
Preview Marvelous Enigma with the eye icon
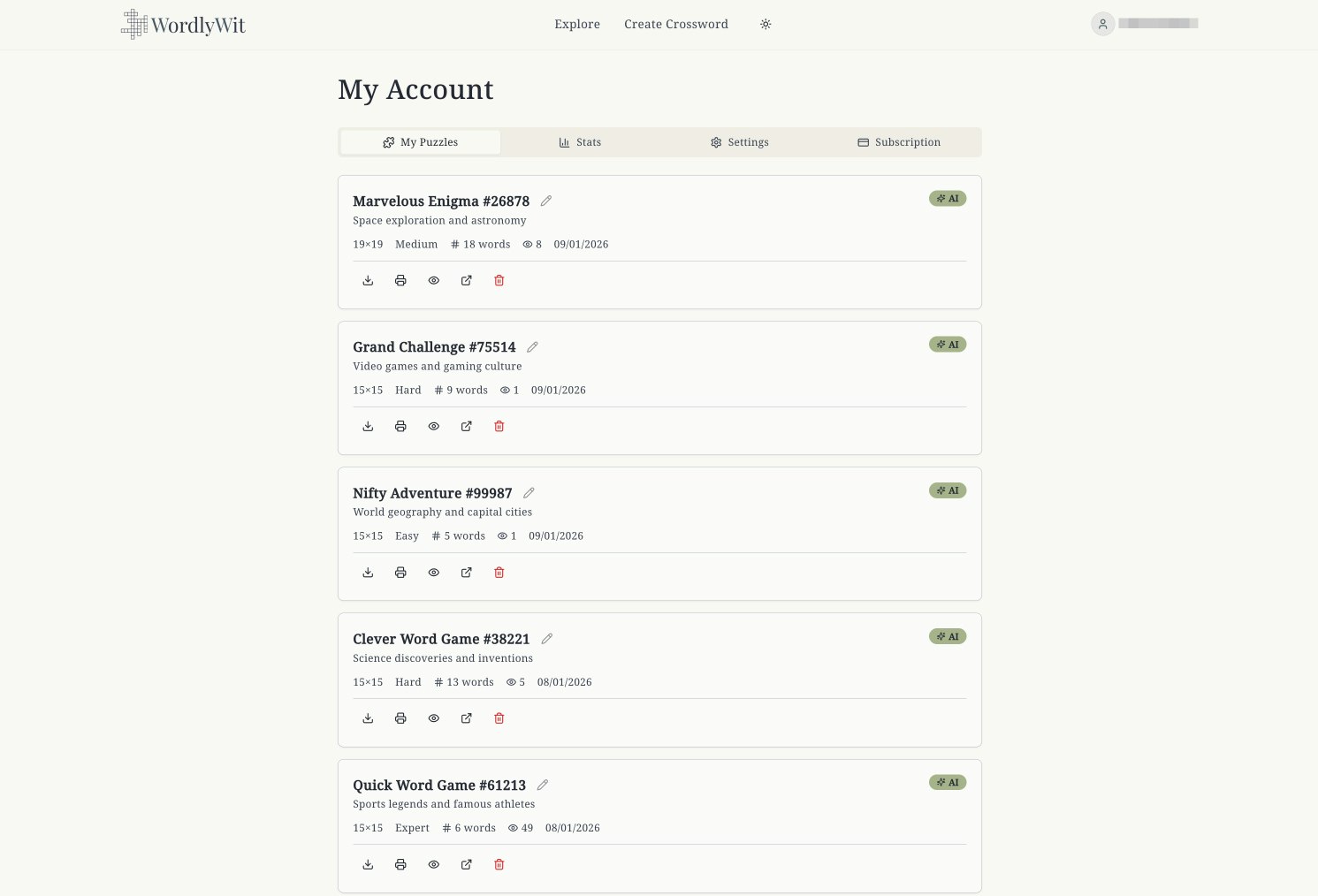(433, 280)
